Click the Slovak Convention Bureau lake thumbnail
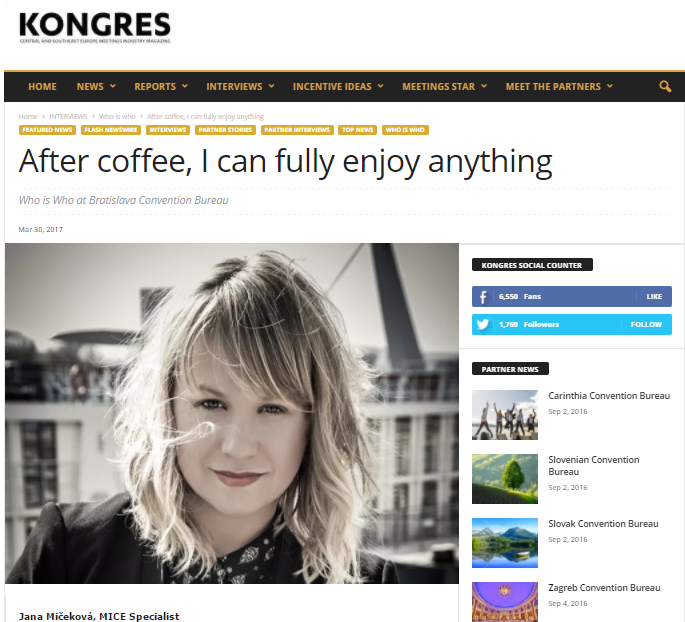 (x=505, y=543)
